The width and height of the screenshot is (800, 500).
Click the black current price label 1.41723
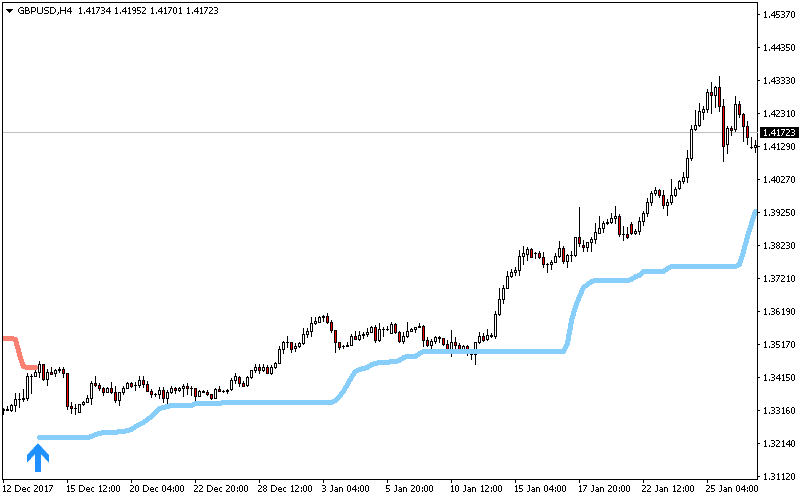778,132
